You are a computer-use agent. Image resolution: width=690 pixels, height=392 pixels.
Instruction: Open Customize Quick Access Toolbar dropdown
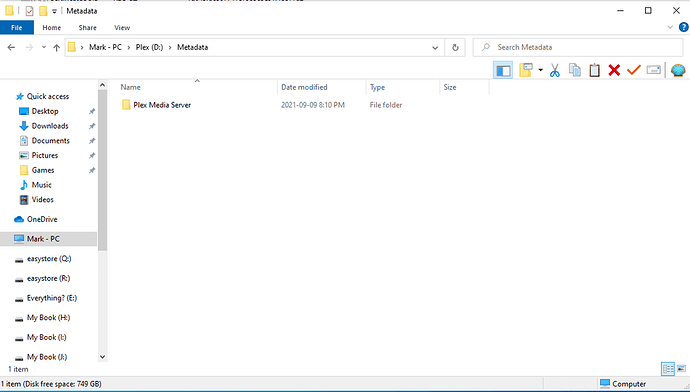(54, 11)
